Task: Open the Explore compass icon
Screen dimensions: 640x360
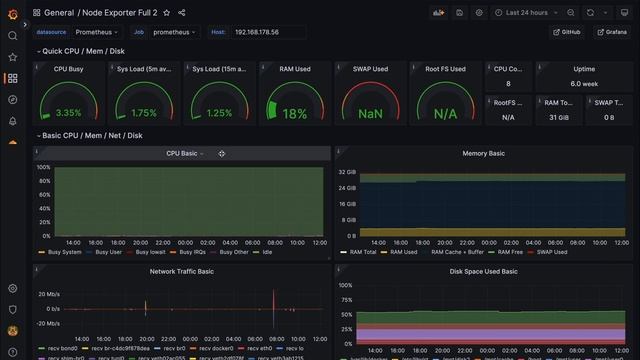Action: [x=13, y=100]
